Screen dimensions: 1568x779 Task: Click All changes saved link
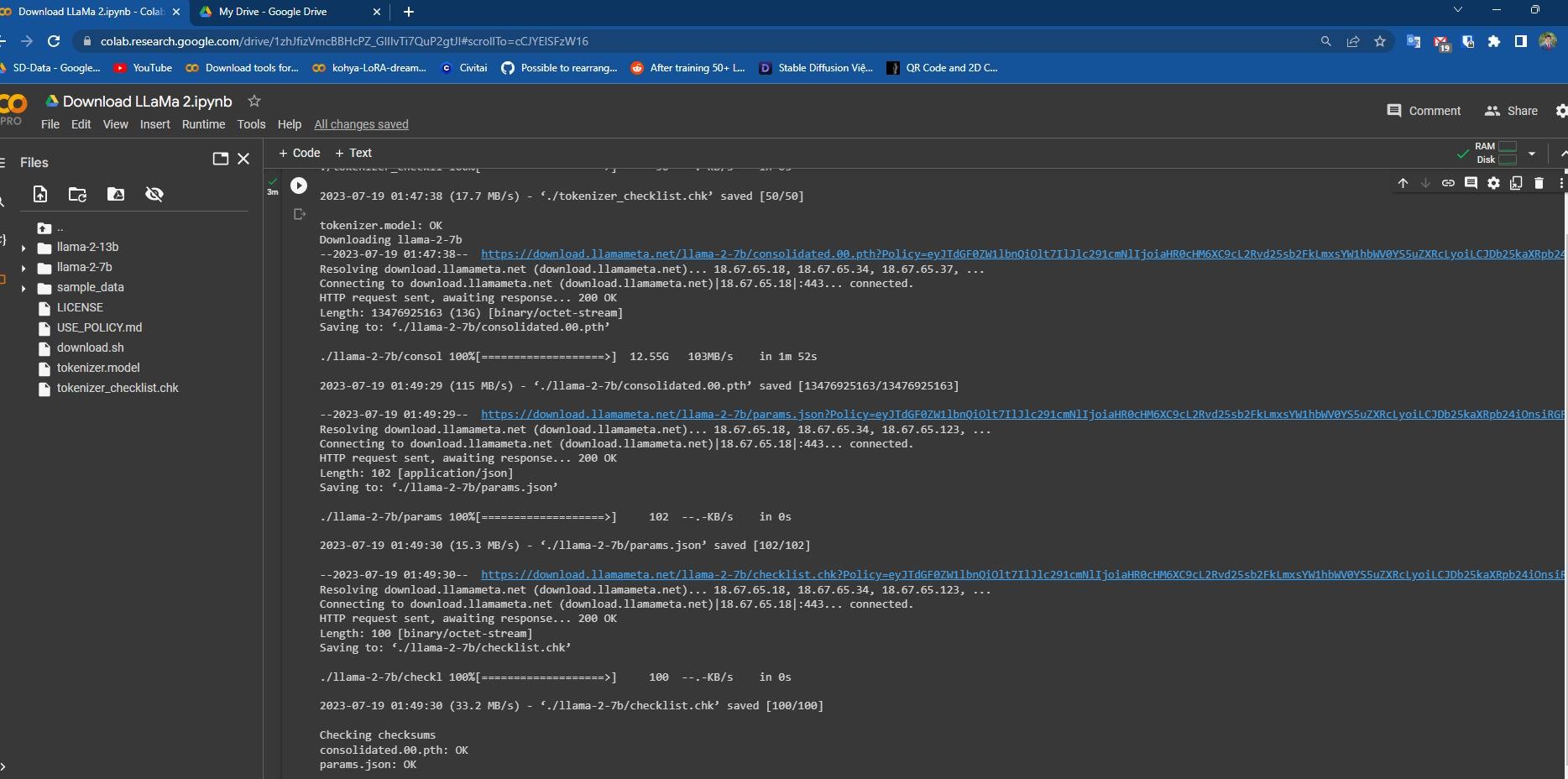coord(361,124)
